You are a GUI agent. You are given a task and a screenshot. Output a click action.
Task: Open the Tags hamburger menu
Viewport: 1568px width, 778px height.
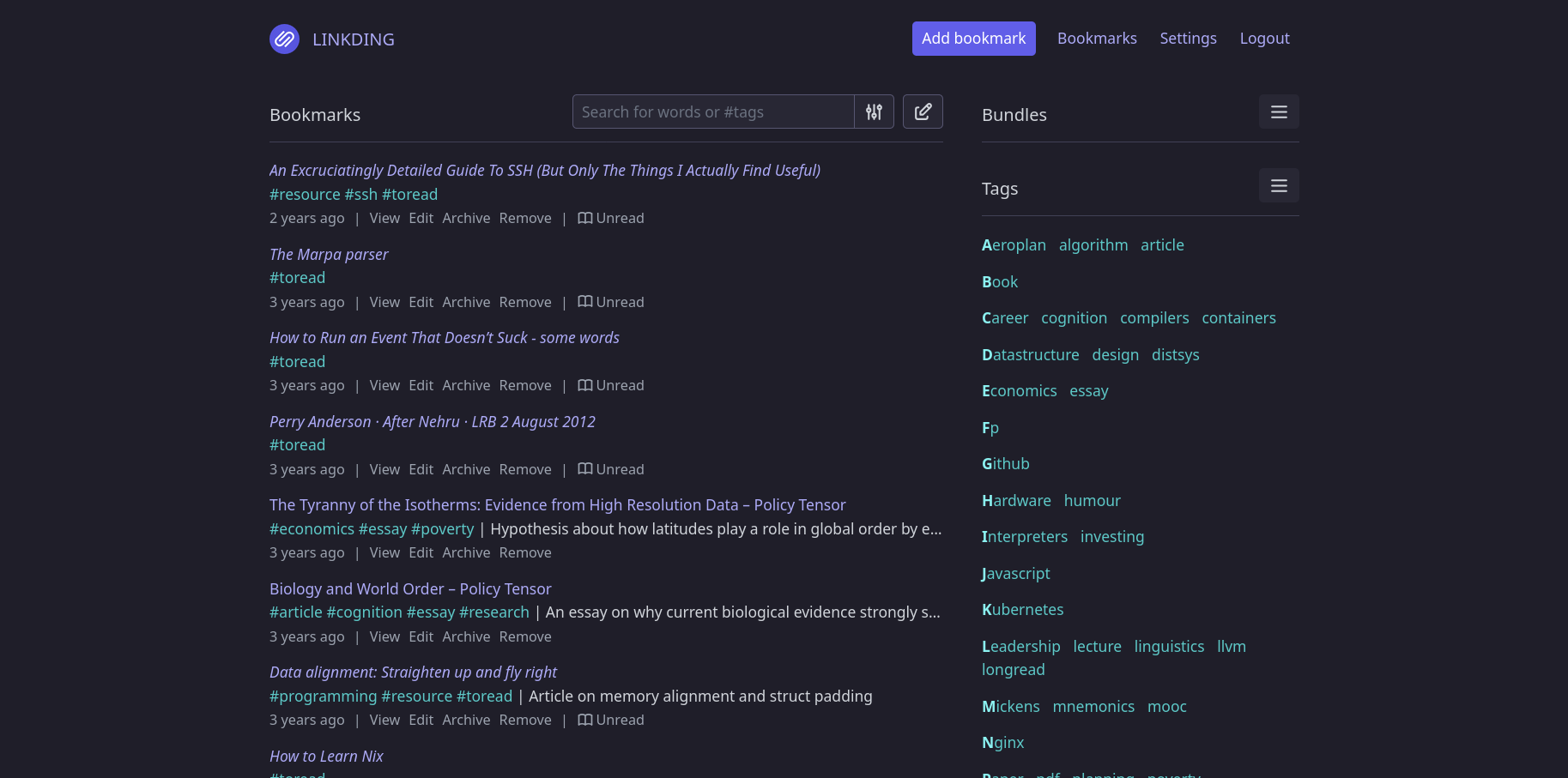1278,185
